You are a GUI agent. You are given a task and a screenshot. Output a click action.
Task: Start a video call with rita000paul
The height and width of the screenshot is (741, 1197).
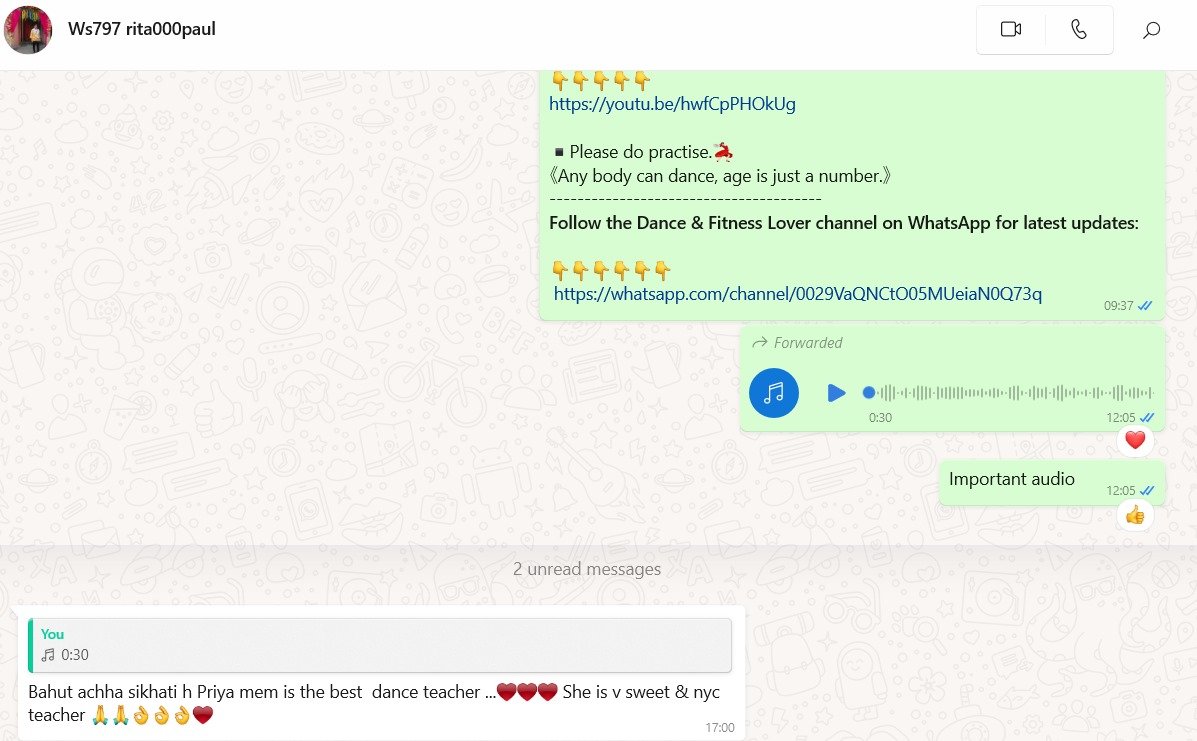point(1011,29)
